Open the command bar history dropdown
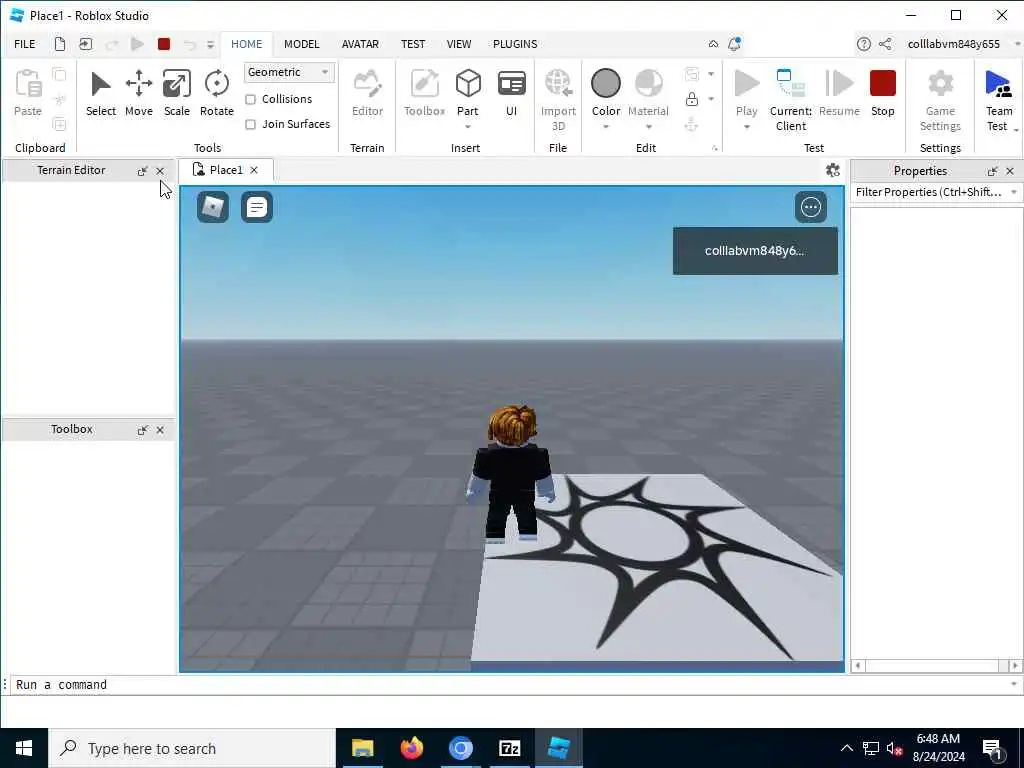Viewport: 1024px width, 768px height. pos(1014,684)
